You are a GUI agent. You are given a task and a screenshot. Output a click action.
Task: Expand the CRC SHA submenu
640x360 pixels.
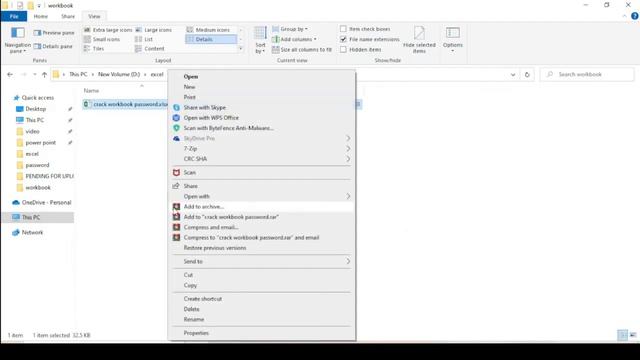(261, 159)
